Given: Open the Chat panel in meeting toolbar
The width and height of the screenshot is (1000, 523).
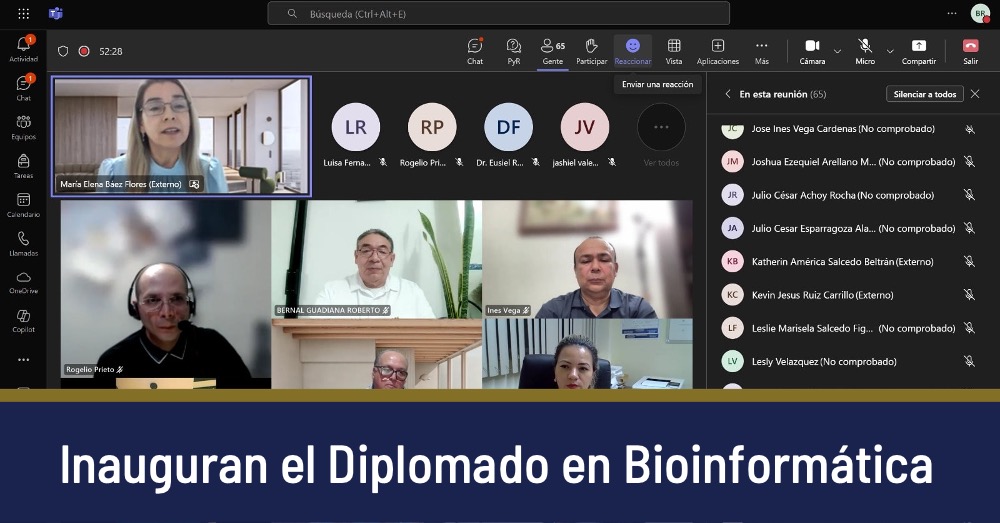Looking at the screenshot, I should coord(475,50).
